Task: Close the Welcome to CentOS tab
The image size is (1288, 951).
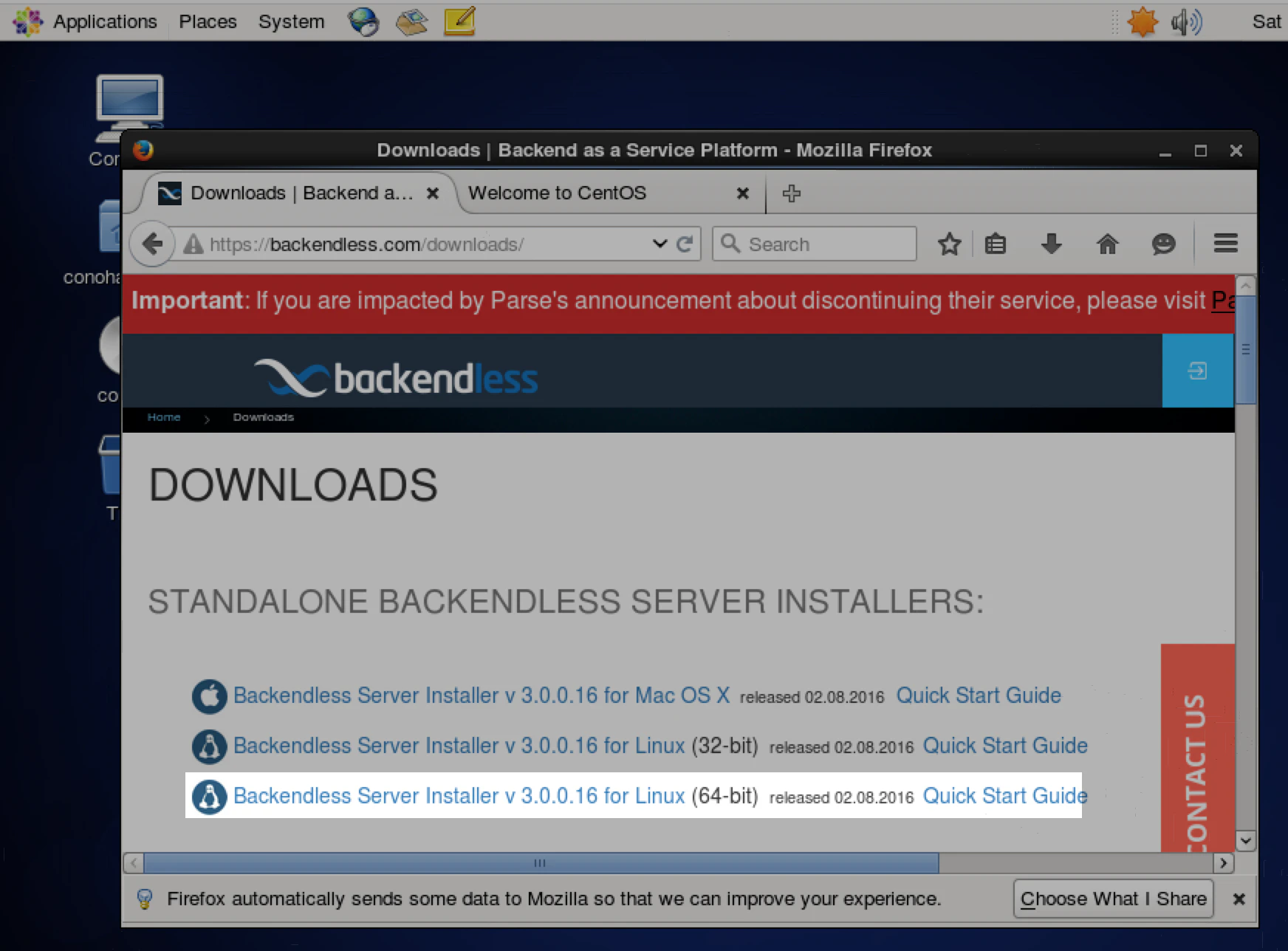Action: click(743, 193)
